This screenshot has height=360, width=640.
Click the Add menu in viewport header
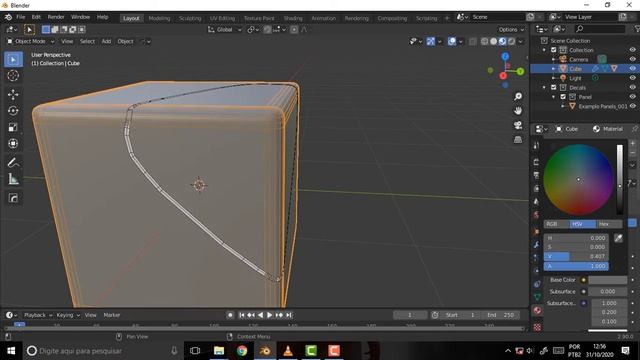tap(106, 41)
